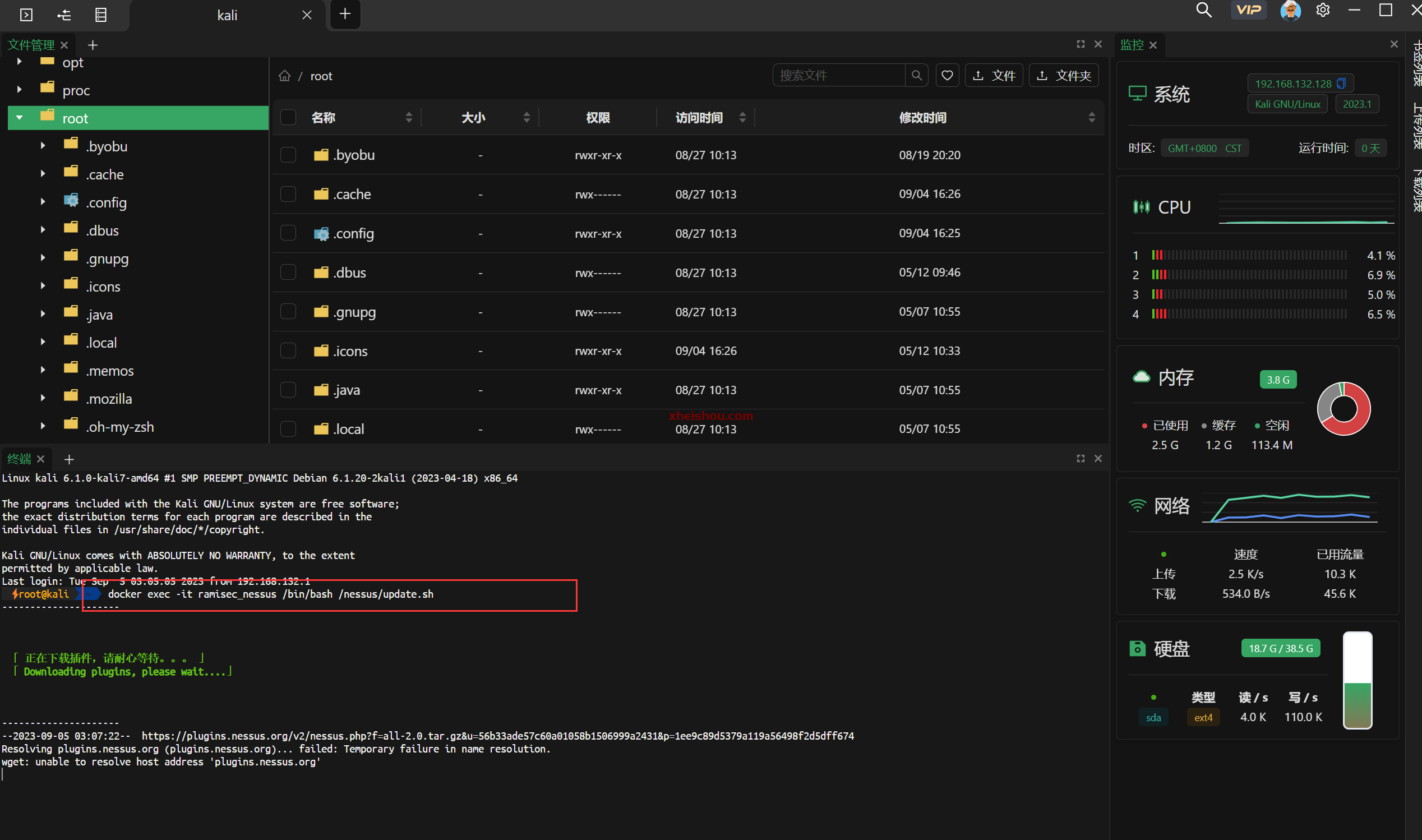Viewport: 1422px width, 840px height.
Task: Check the .java row checkbox
Action: click(x=288, y=390)
